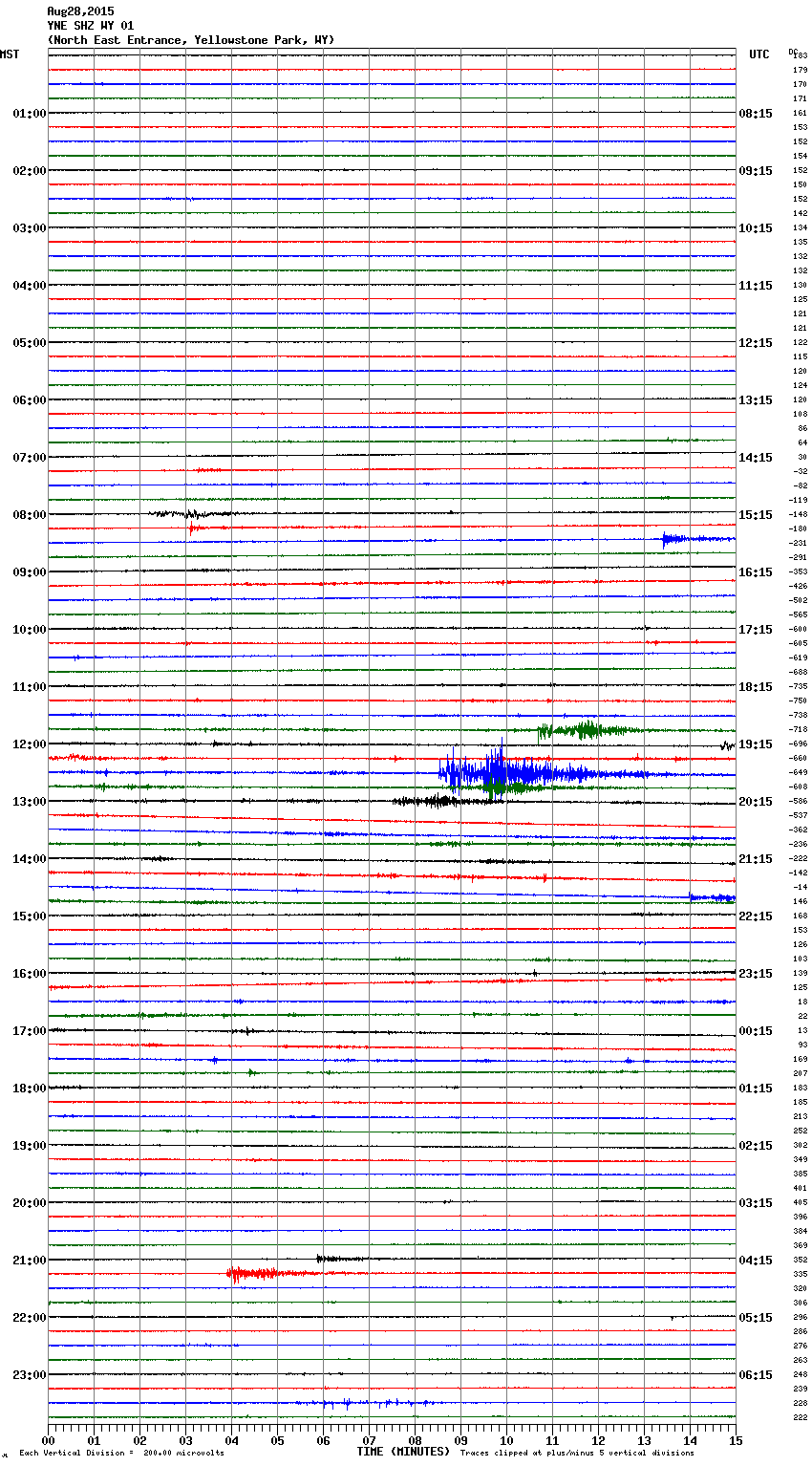Click the 01:15 UTC time label
This screenshot has height=1466, width=812.
[756, 1089]
